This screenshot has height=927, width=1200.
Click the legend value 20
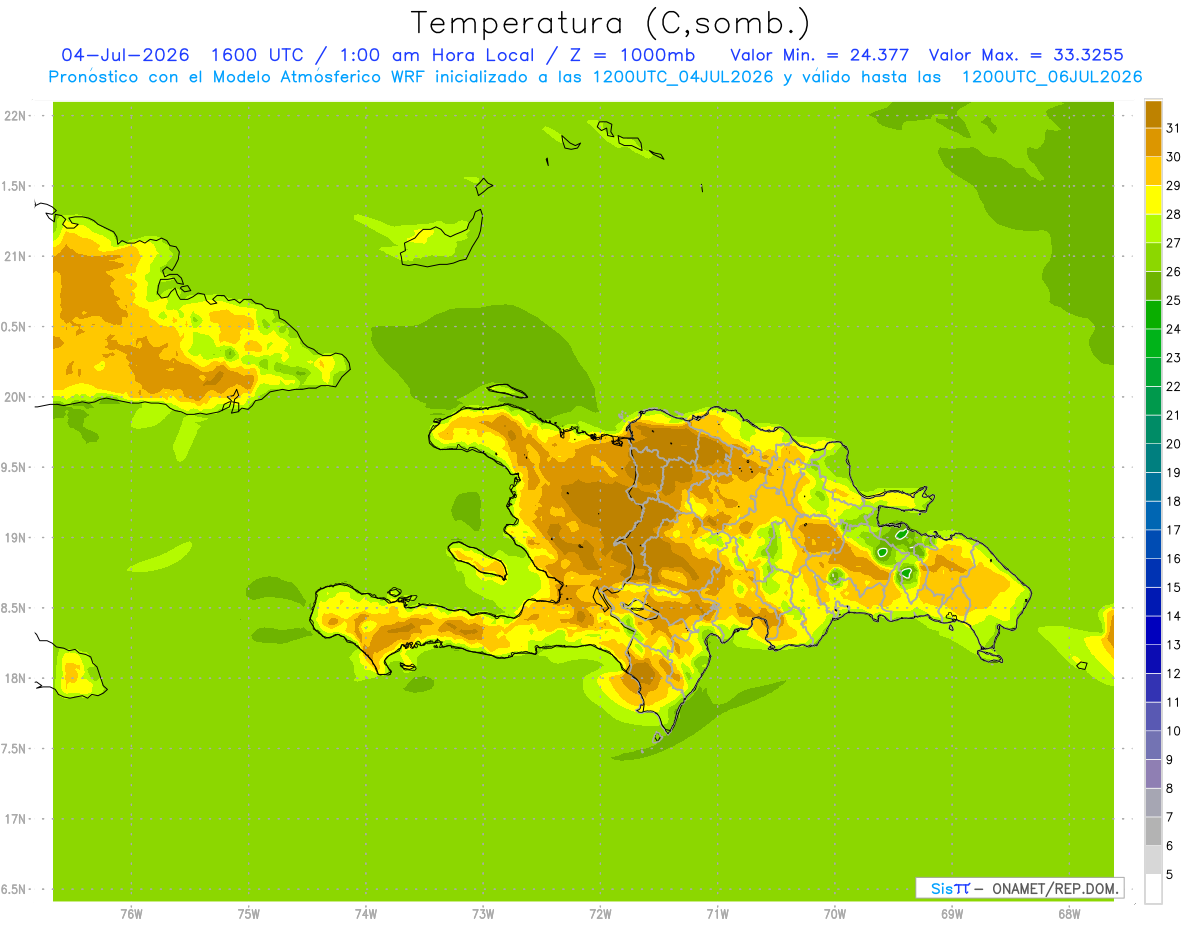[1174, 444]
